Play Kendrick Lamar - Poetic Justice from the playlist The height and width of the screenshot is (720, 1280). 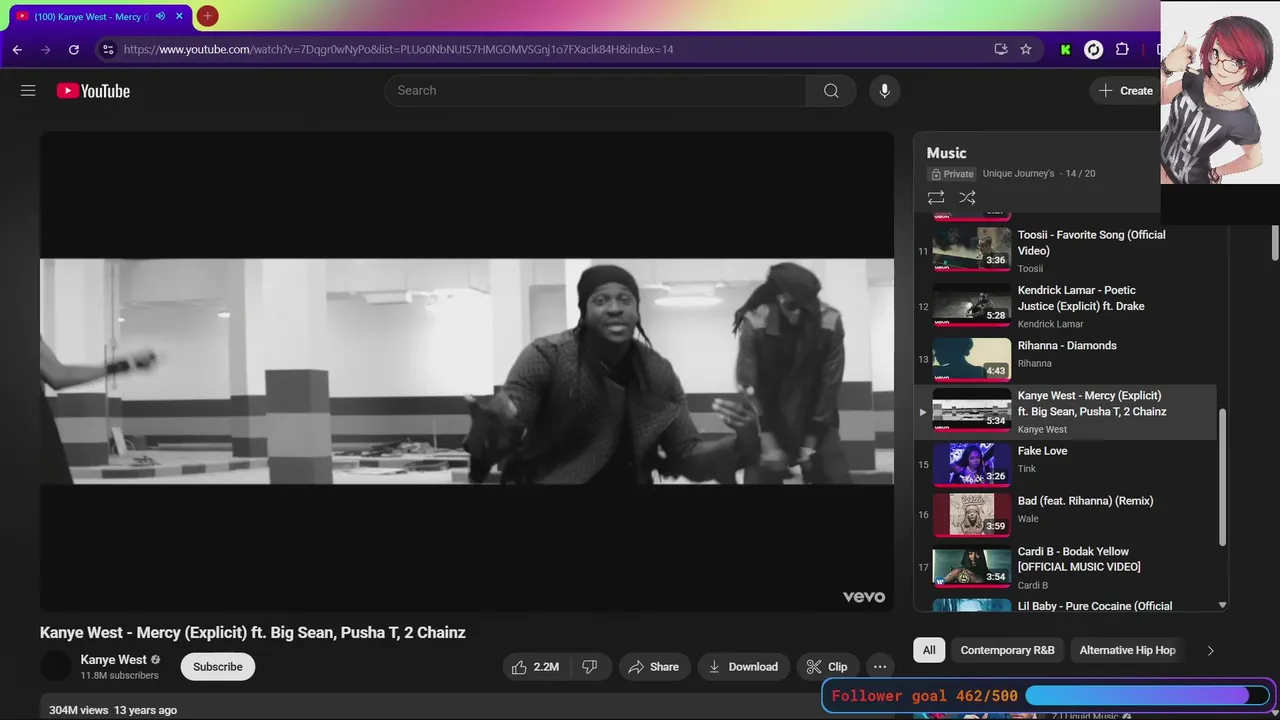coord(1065,306)
